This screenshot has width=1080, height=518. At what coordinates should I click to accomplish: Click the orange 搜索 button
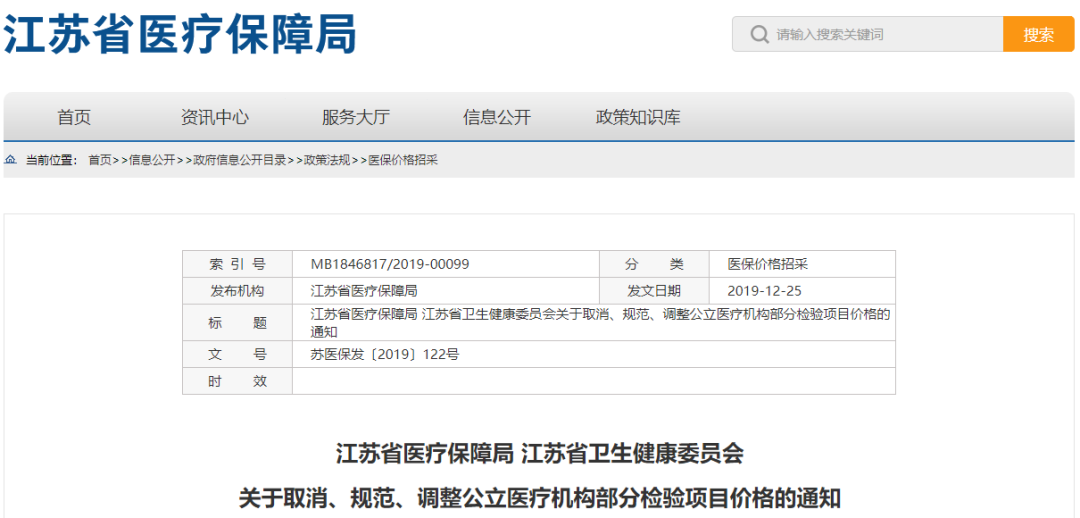[1039, 34]
